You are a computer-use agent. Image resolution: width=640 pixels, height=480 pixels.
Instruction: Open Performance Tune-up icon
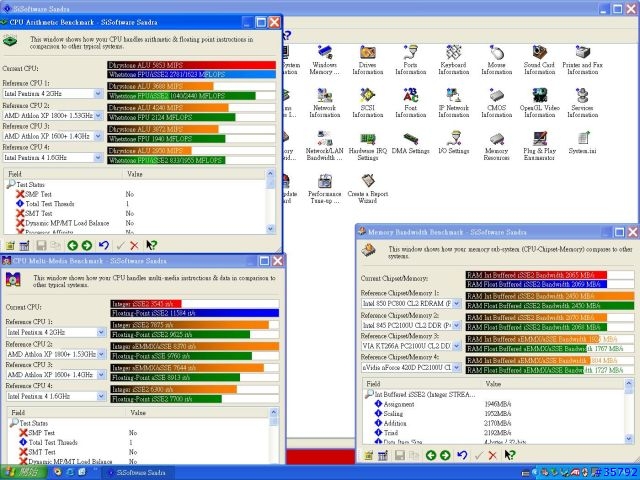point(324,189)
